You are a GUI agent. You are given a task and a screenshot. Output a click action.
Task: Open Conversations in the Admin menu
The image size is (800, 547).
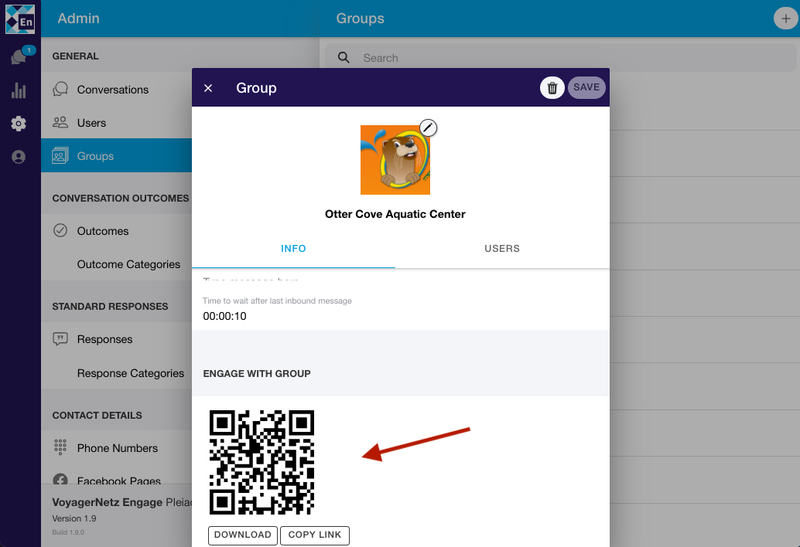(x=117, y=89)
